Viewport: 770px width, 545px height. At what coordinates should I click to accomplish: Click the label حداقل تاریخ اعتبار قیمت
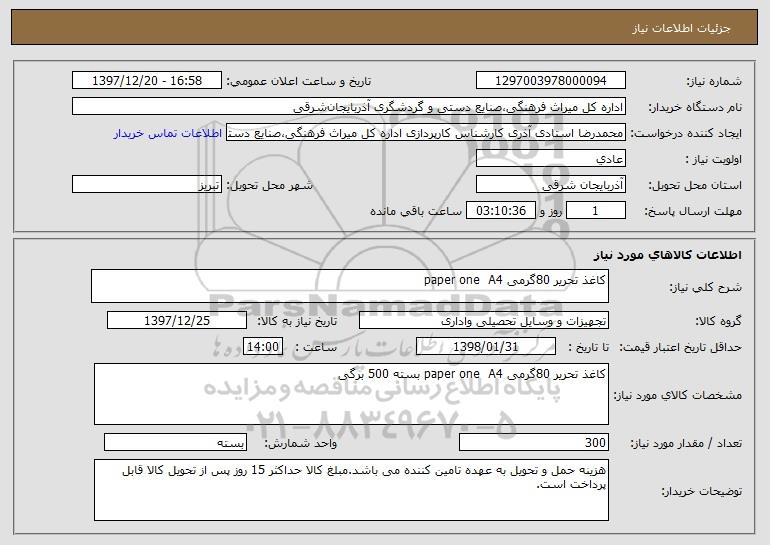[x=681, y=348]
